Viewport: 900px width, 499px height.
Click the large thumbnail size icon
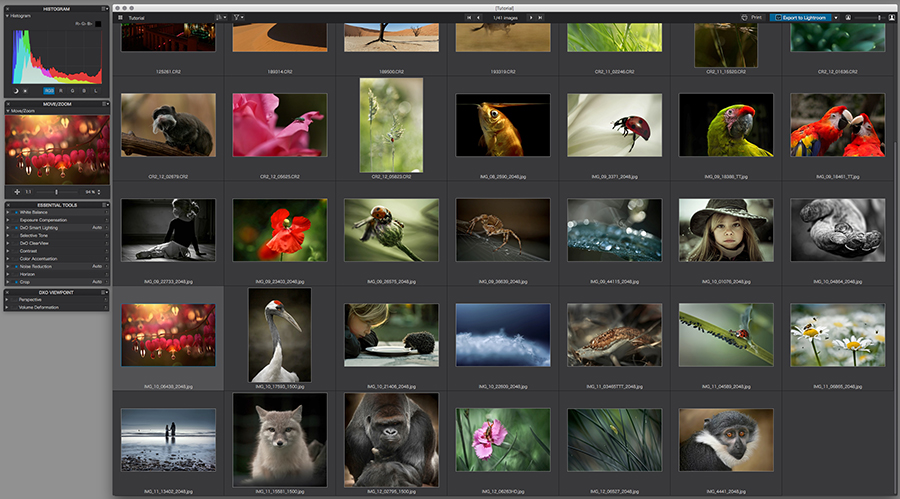click(891, 18)
